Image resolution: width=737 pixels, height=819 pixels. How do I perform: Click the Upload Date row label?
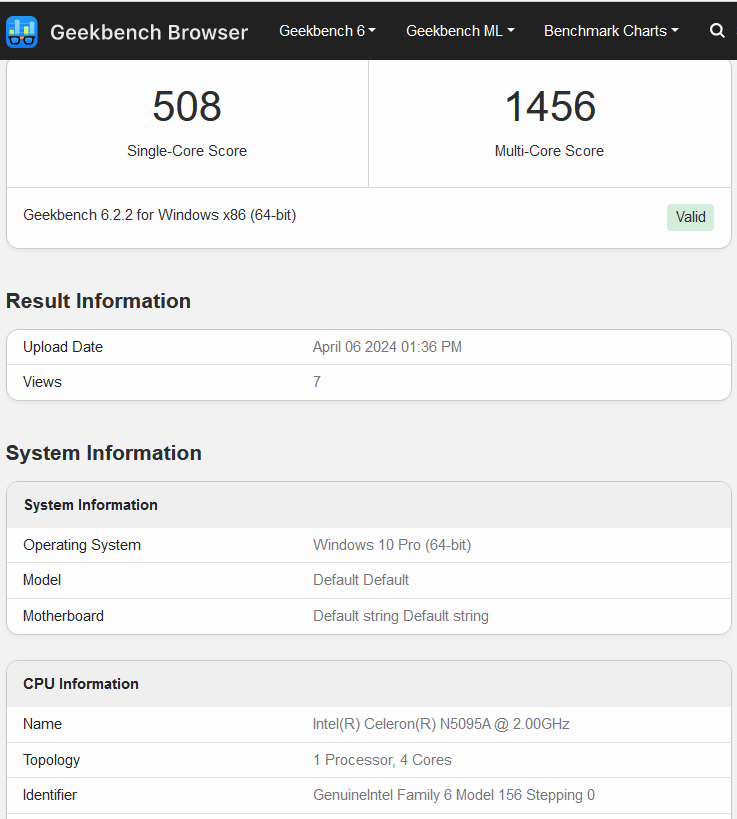click(63, 347)
